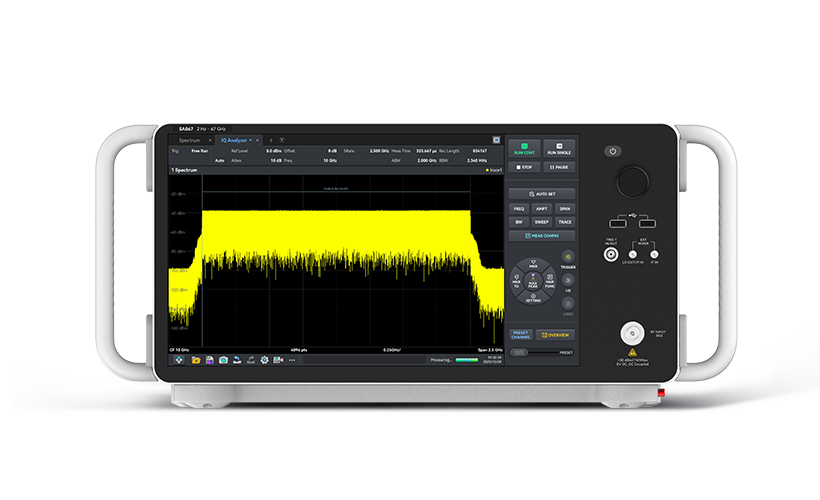Image resolution: width=820 pixels, height=500 pixels.
Task: Open settings gear in bottom toolbar
Action: (x=264, y=359)
